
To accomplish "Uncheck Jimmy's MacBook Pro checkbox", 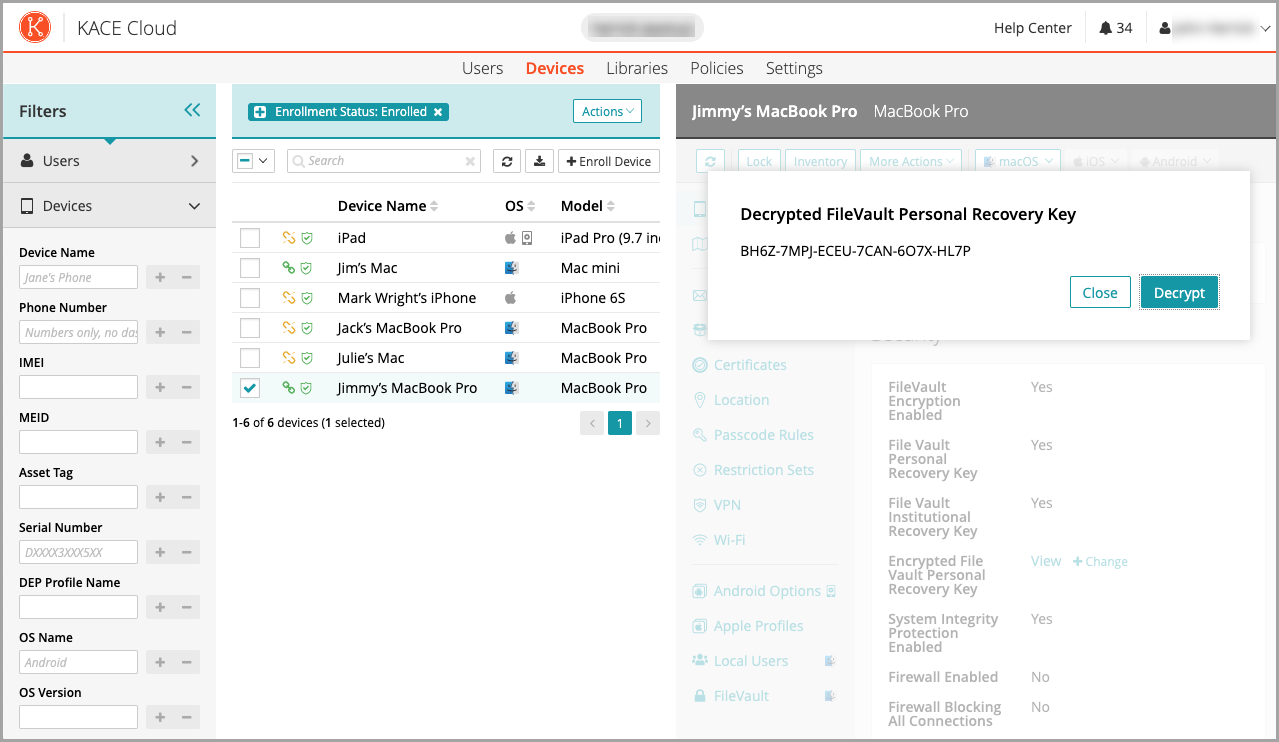I will point(250,388).
